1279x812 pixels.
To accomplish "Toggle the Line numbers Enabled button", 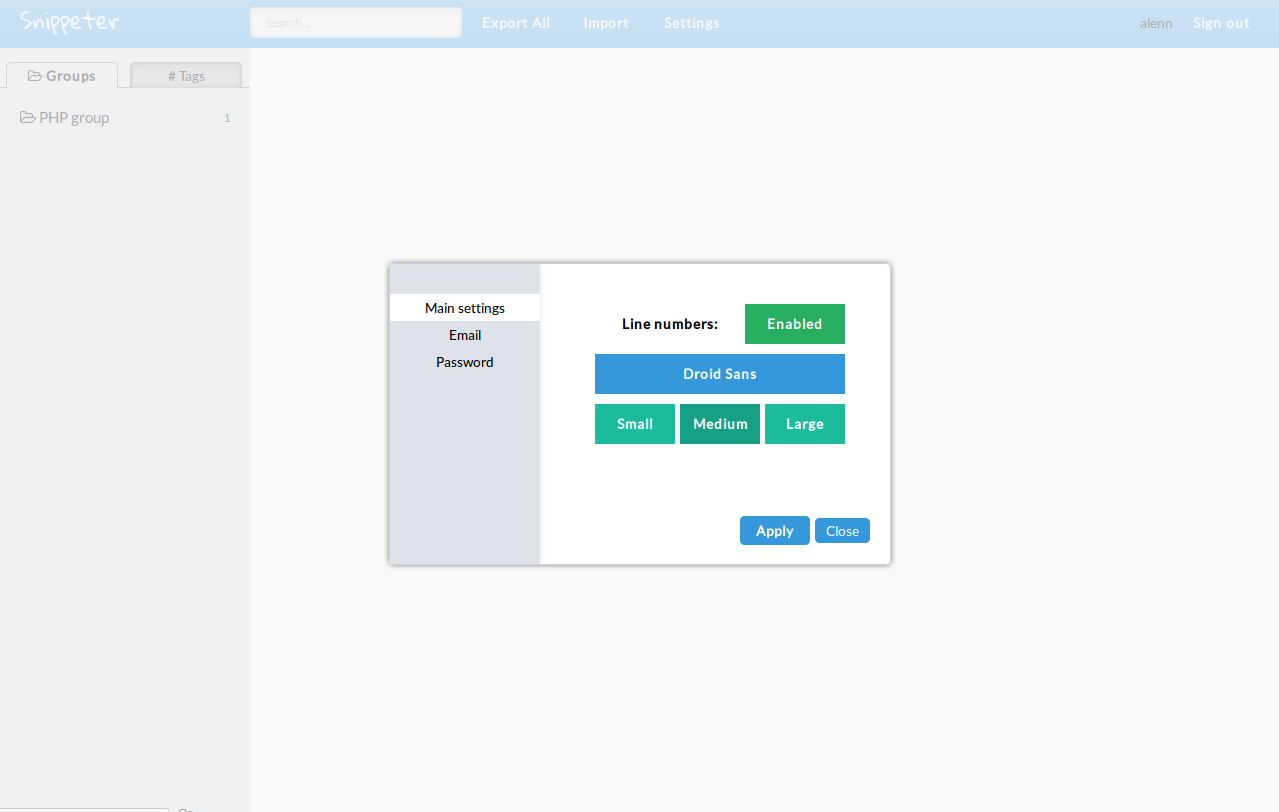I will pyautogui.click(x=794, y=324).
